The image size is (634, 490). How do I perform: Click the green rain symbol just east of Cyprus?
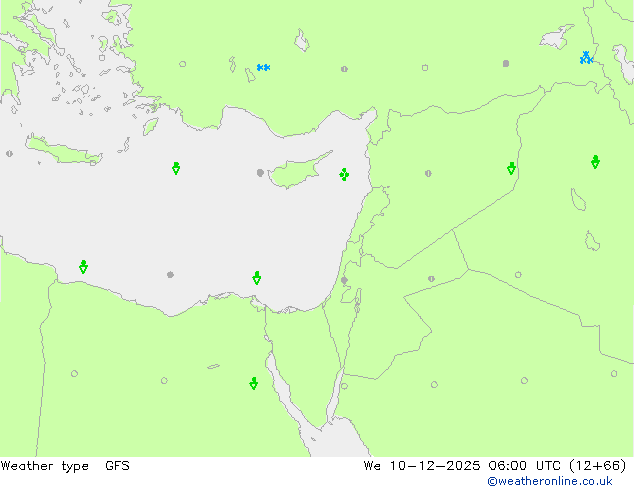coord(344,174)
